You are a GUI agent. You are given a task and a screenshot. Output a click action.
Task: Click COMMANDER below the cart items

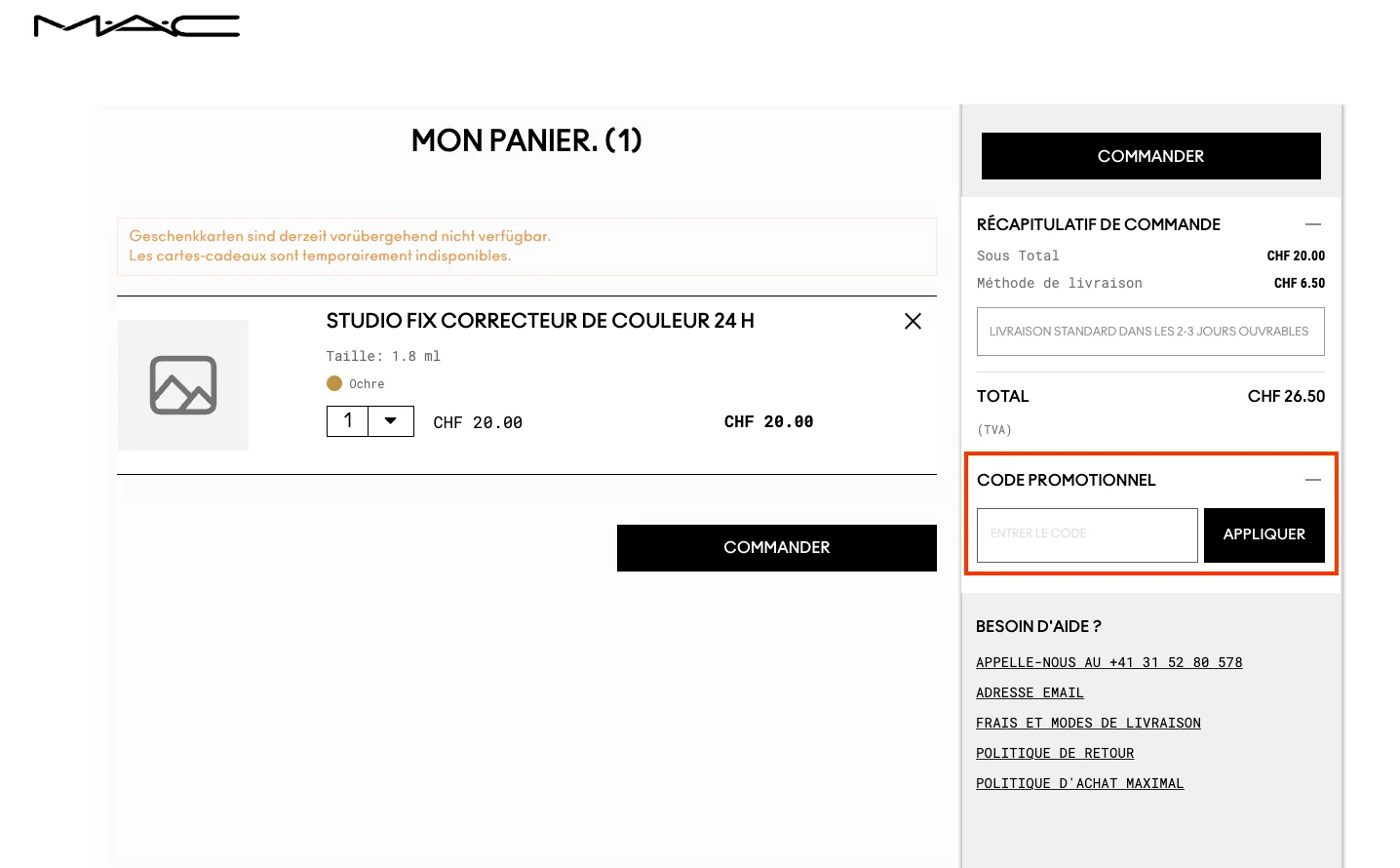click(x=776, y=547)
